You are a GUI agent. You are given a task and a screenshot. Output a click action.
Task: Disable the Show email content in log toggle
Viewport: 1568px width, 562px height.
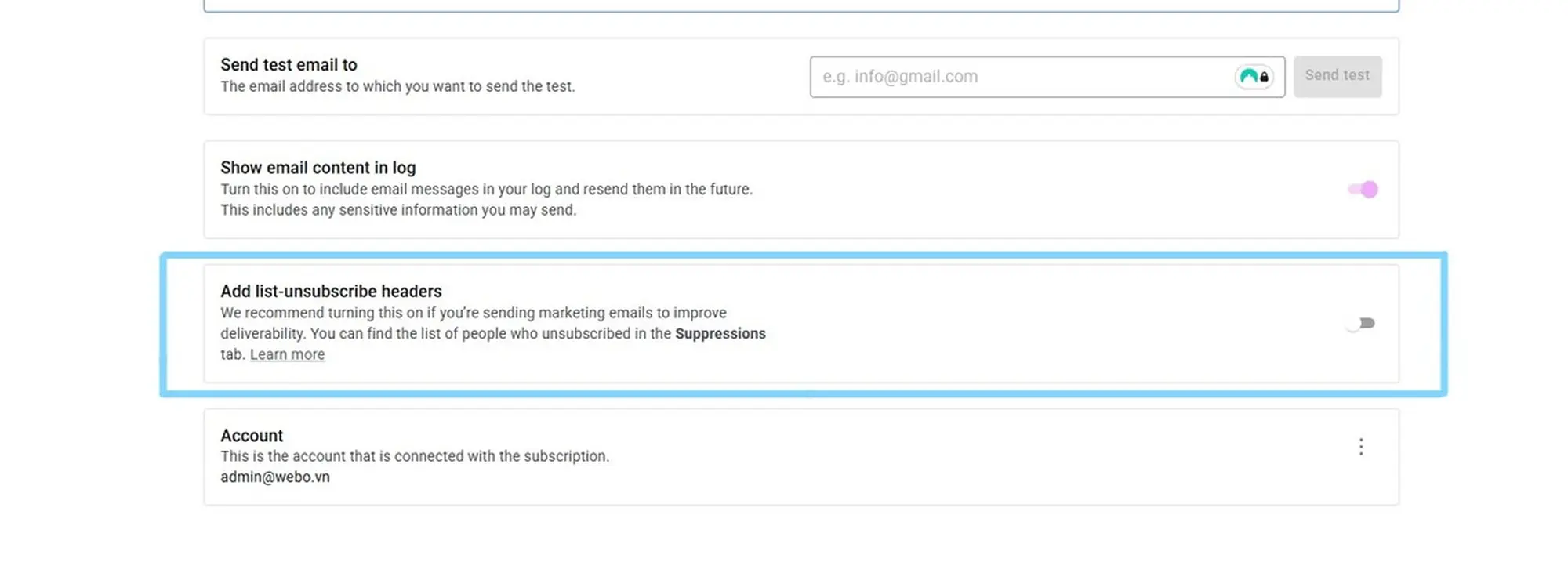tap(1363, 190)
